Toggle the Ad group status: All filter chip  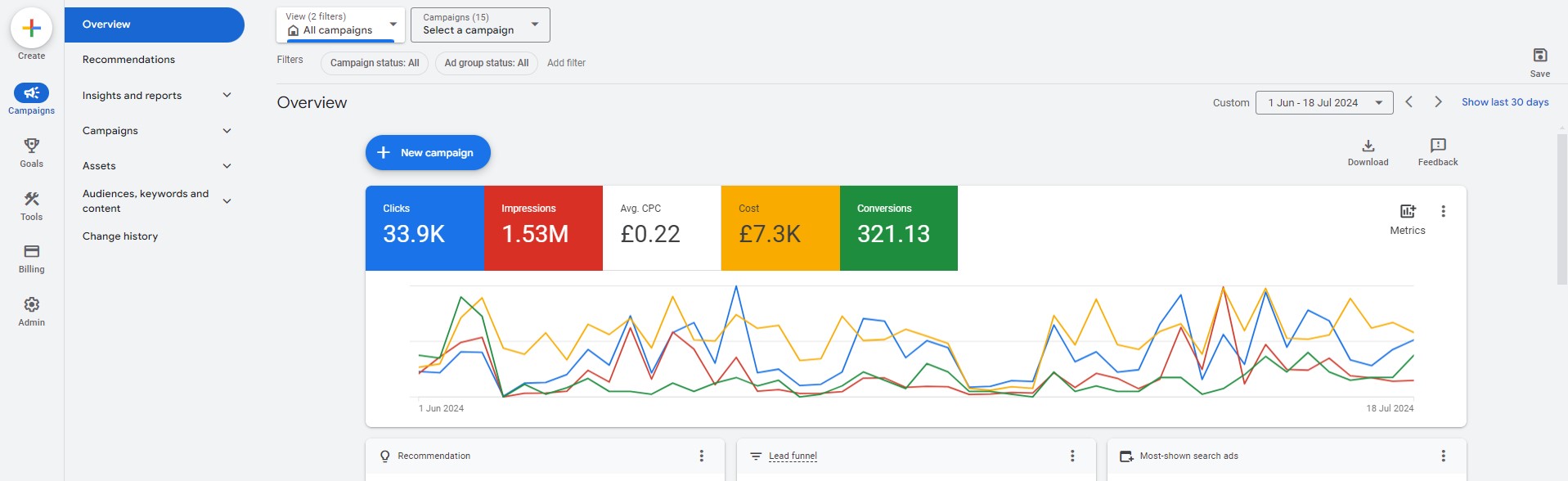(x=486, y=63)
